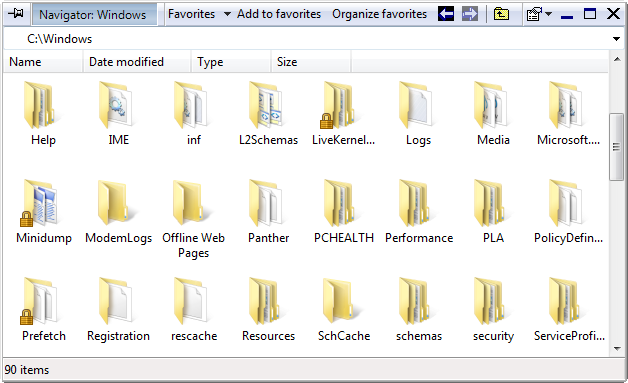Screen dimensions: 628x383
Task: Select the ModemLogs folder
Action: [x=119, y=212]
